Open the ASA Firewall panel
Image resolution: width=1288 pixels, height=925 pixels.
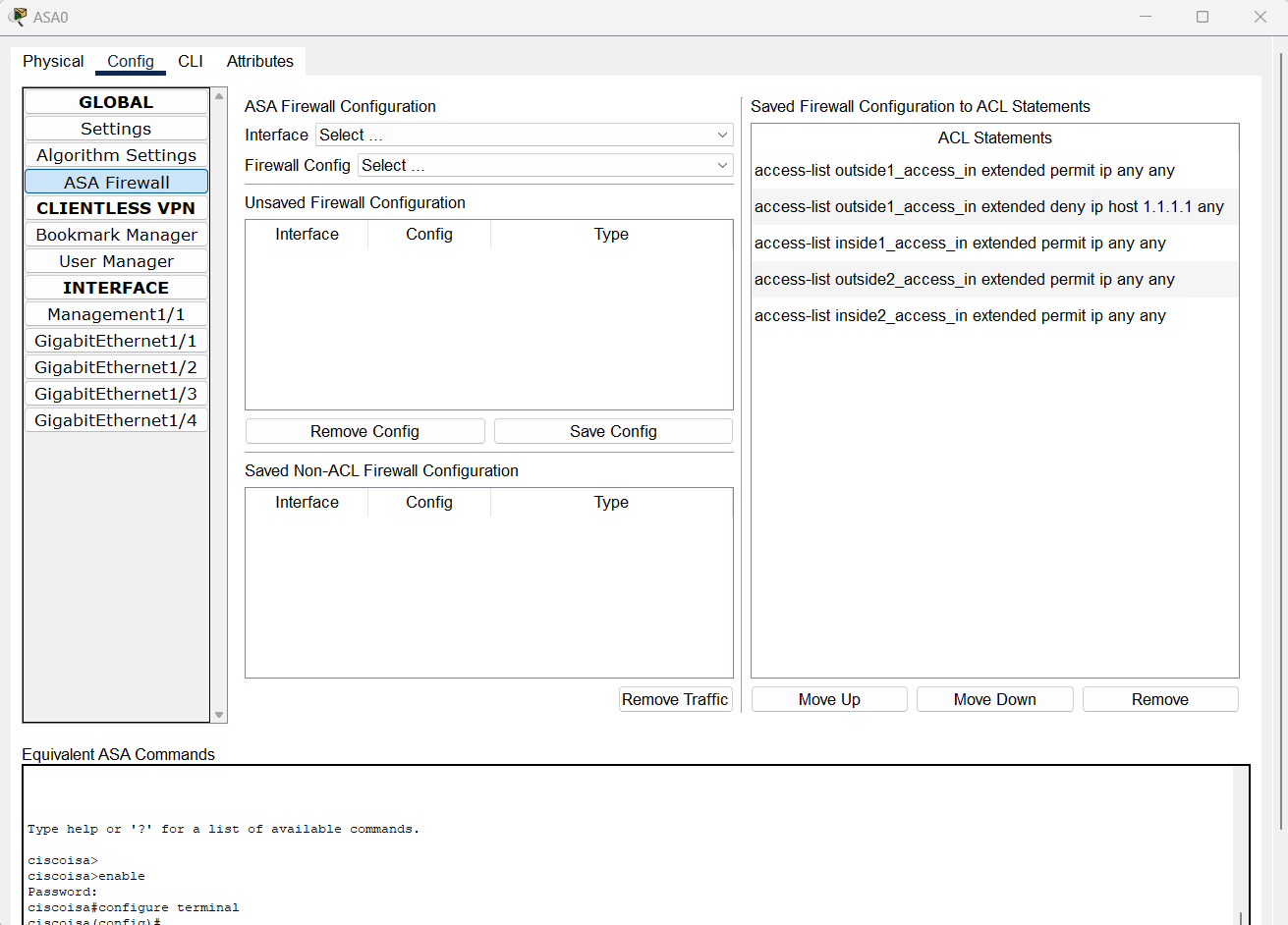116,181
